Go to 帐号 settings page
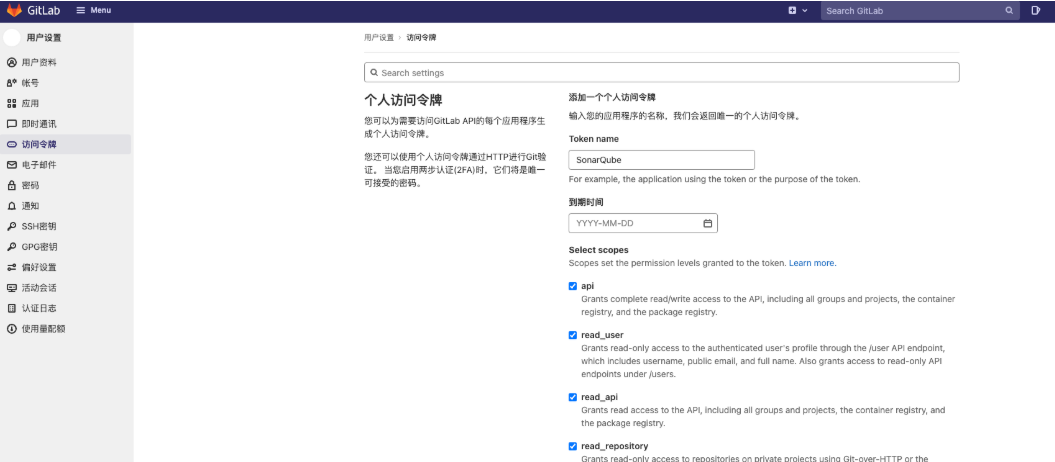Image resolution: width=1055 pixels, height=462 pixels. 66,83
